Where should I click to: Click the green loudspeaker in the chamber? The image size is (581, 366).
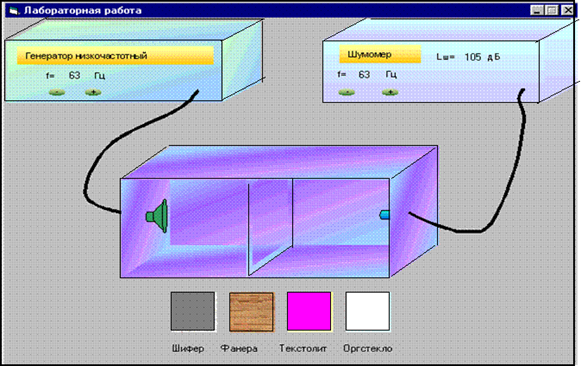tap(157, 216)
